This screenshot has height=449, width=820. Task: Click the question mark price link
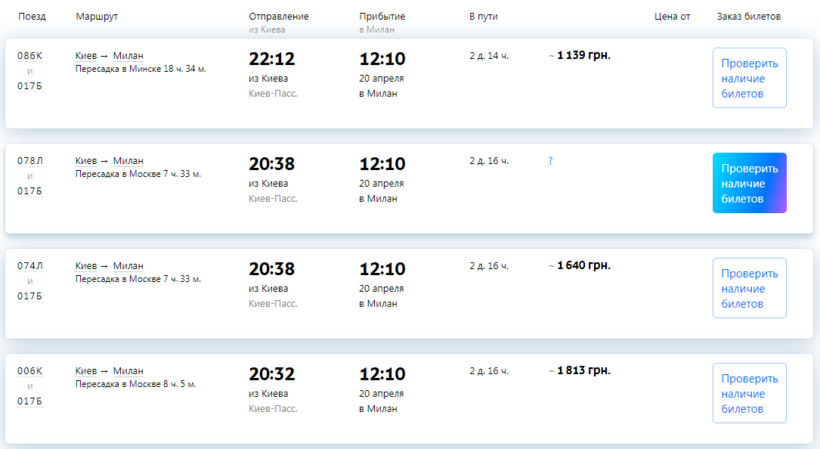(x=550, y=161)
